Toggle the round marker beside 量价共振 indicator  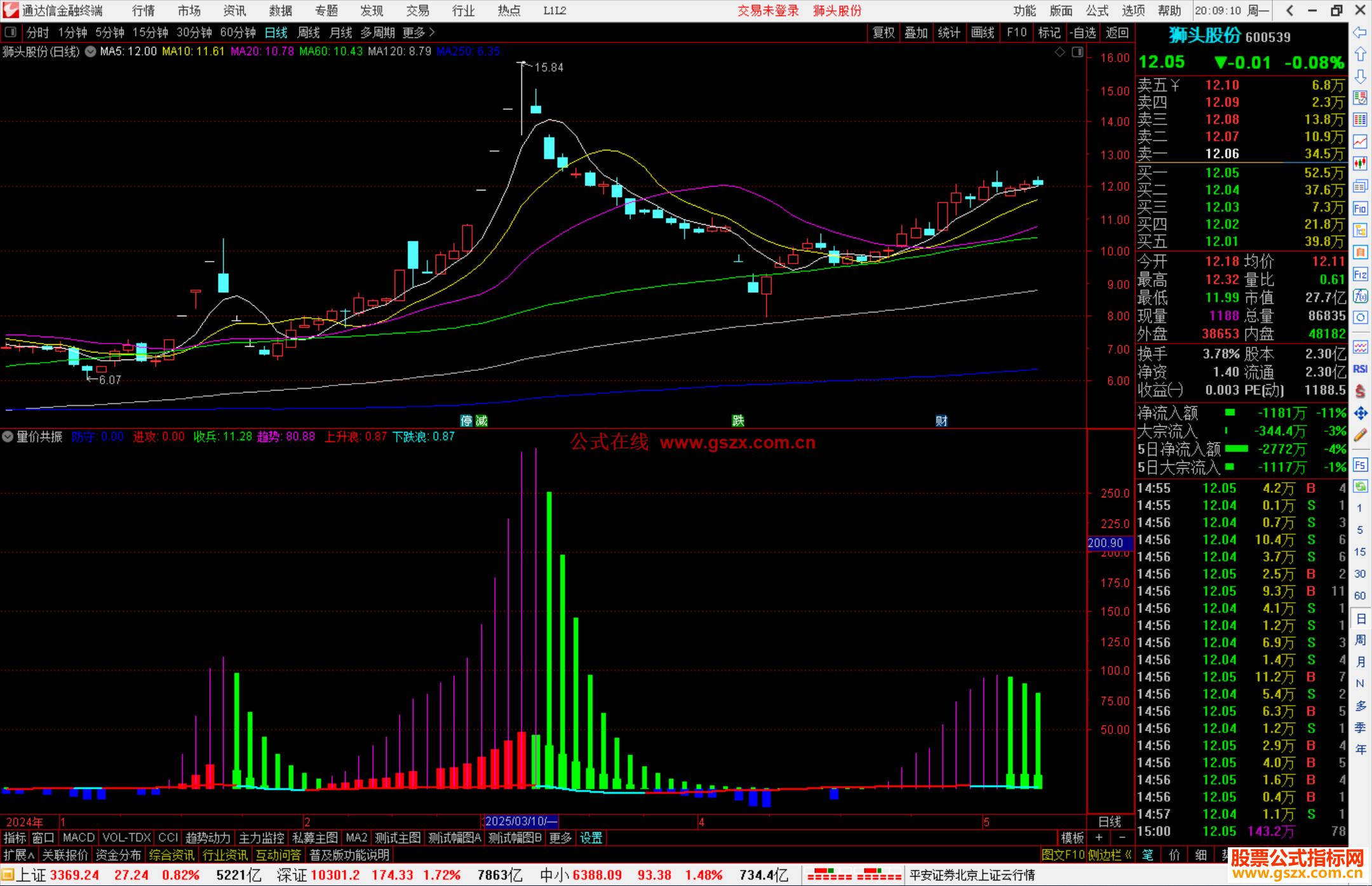(8, 436)
